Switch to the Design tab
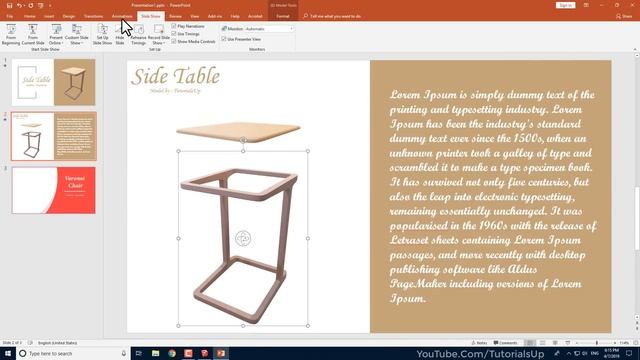The image size is (640, 360). point(69,16)
